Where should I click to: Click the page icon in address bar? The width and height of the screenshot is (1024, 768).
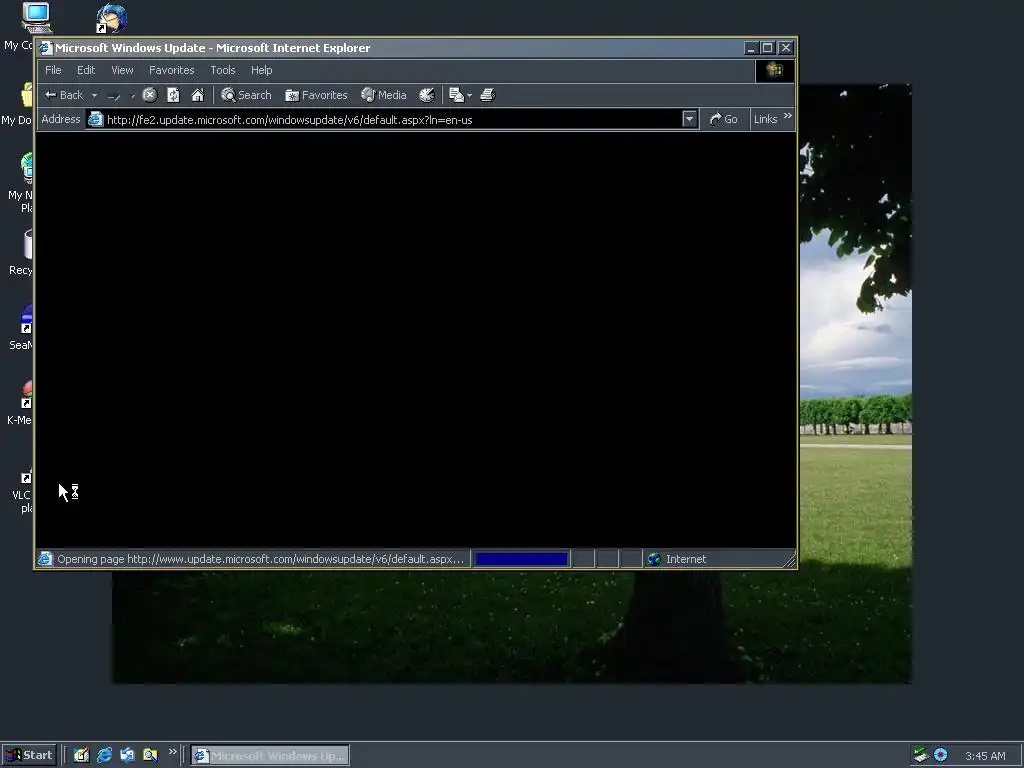pyautogui.click(x=95, y=120)
